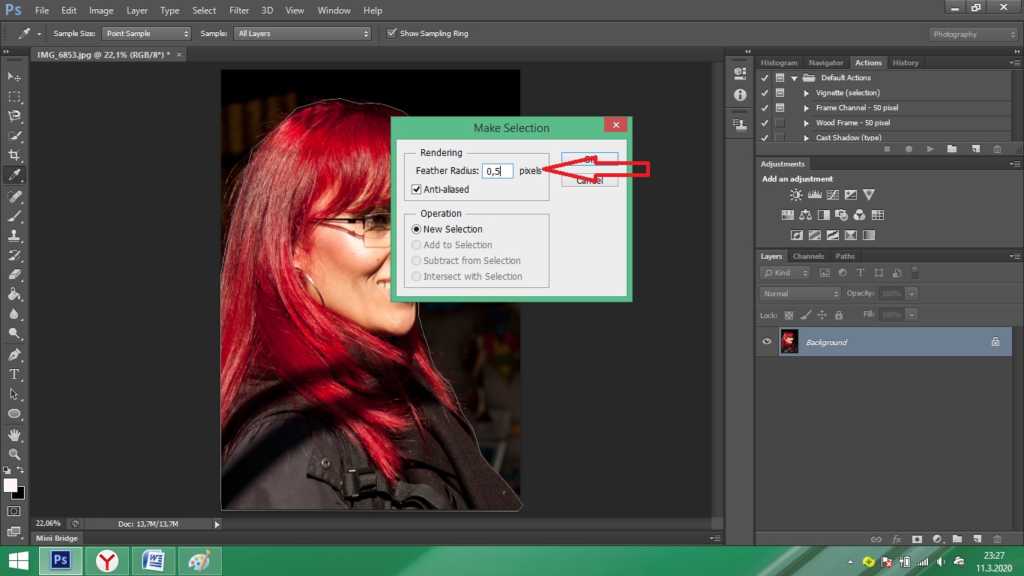Hide the Background layer eye icon
Screen dimensions: 1024x576
(767, 342)
